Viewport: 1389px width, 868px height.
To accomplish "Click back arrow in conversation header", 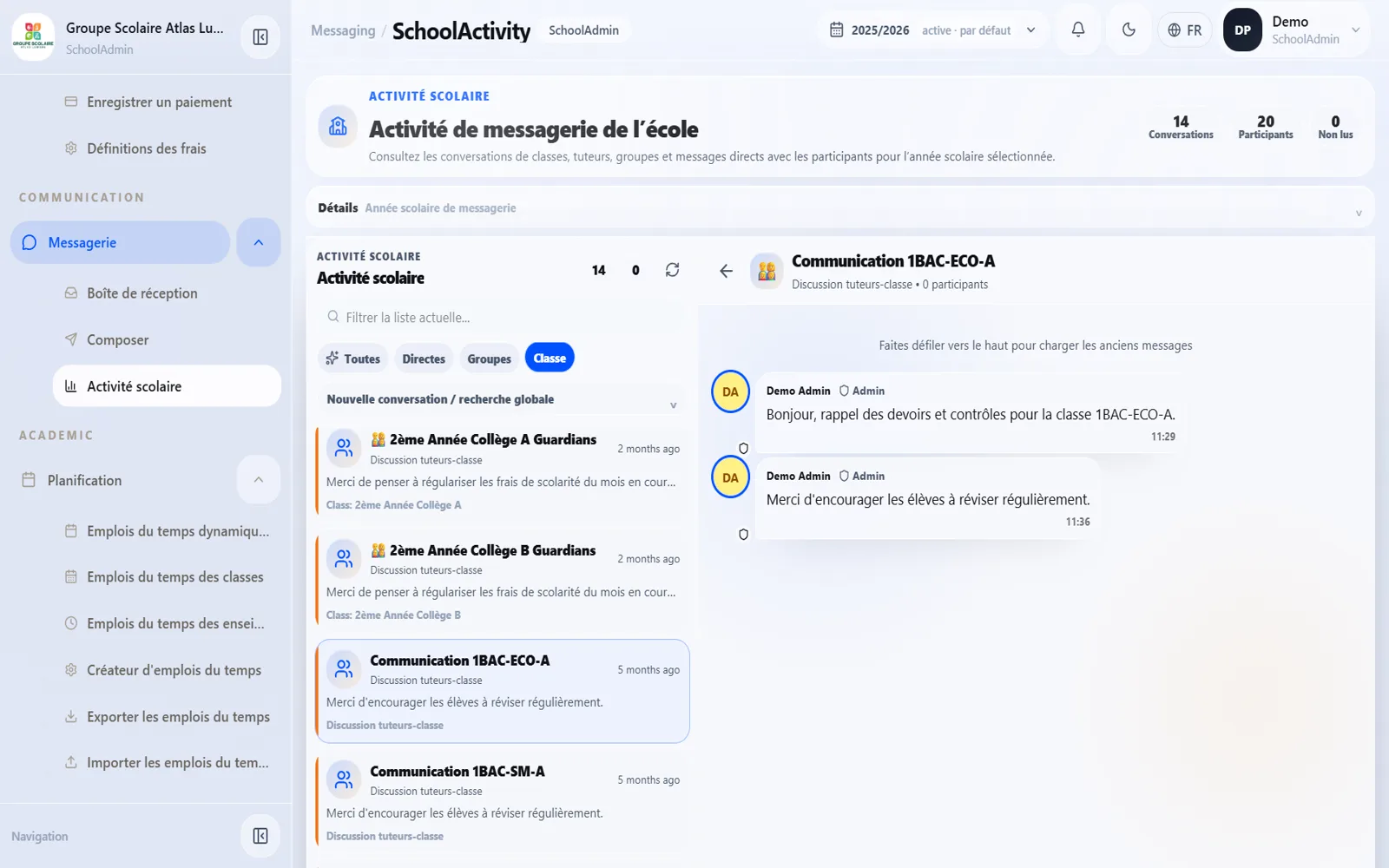I will pyautogui.click(x=727, y=271).
